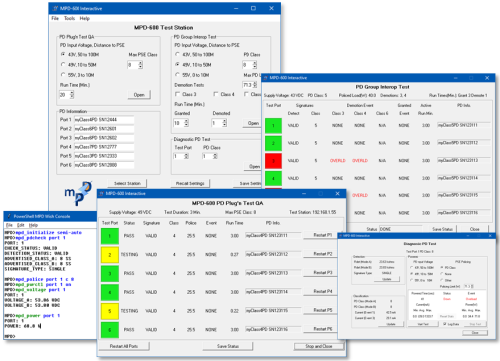
Task: Toggle Log Data checkbox in Diagnostic window
Action: 445,324
